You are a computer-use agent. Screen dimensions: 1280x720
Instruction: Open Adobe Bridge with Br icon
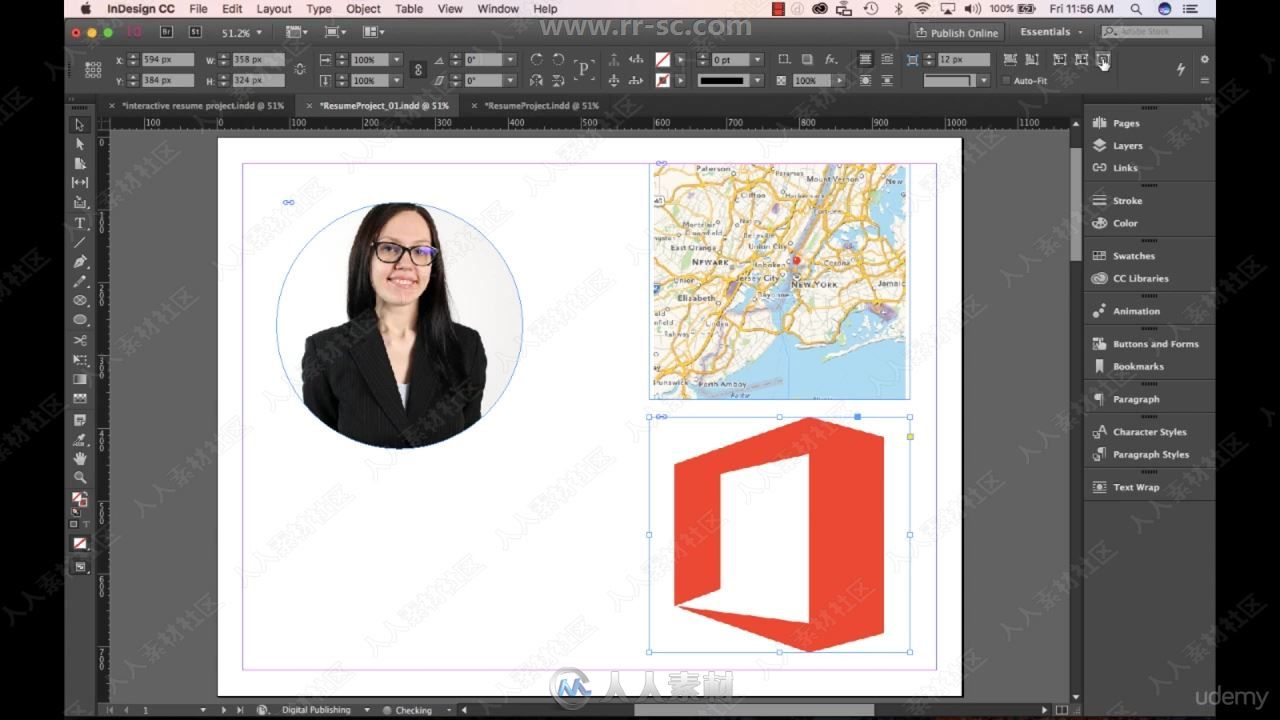tap(166, 32)
